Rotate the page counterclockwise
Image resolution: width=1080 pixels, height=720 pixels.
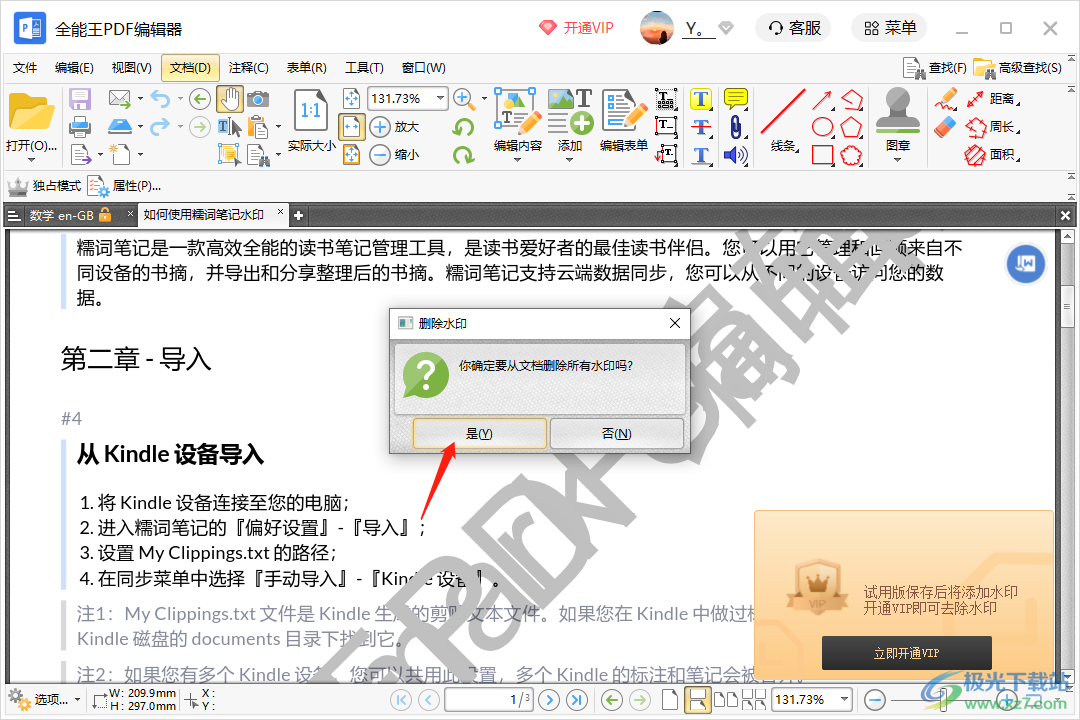pos(464,127)
